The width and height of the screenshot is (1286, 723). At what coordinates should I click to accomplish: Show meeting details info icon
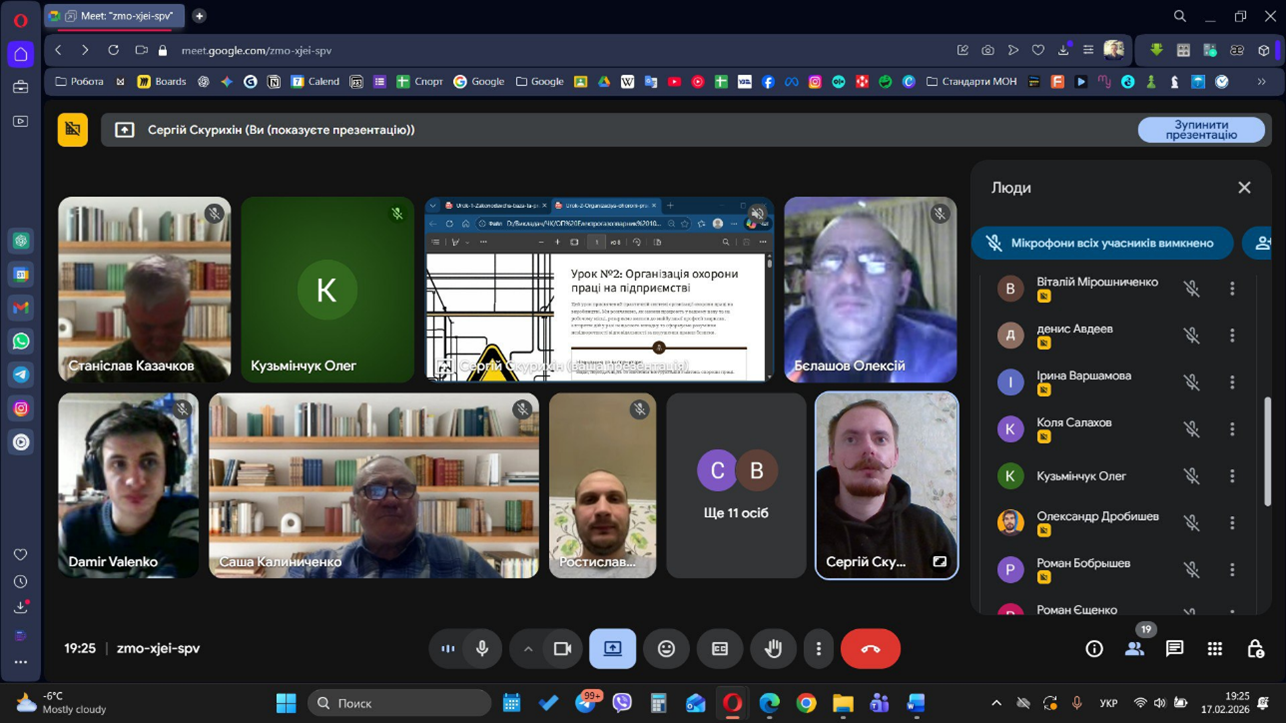1094,649
